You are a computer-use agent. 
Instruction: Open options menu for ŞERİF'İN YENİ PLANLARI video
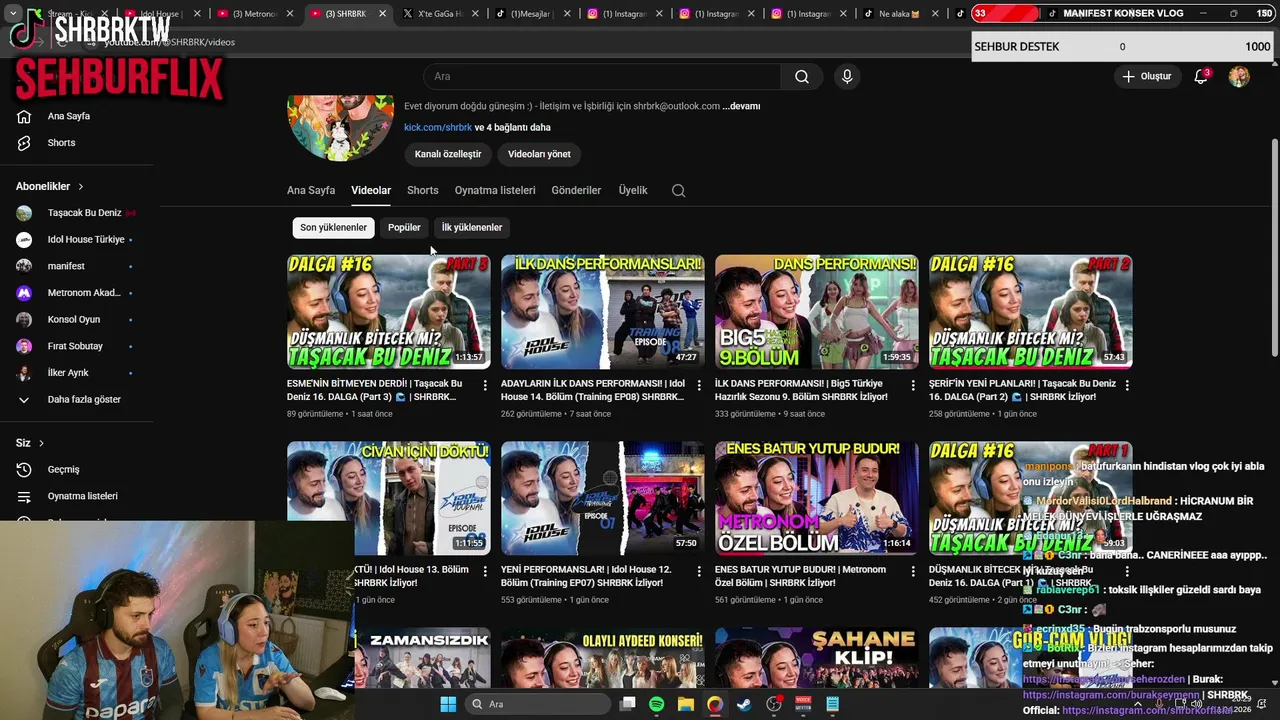click(1127, 385)
